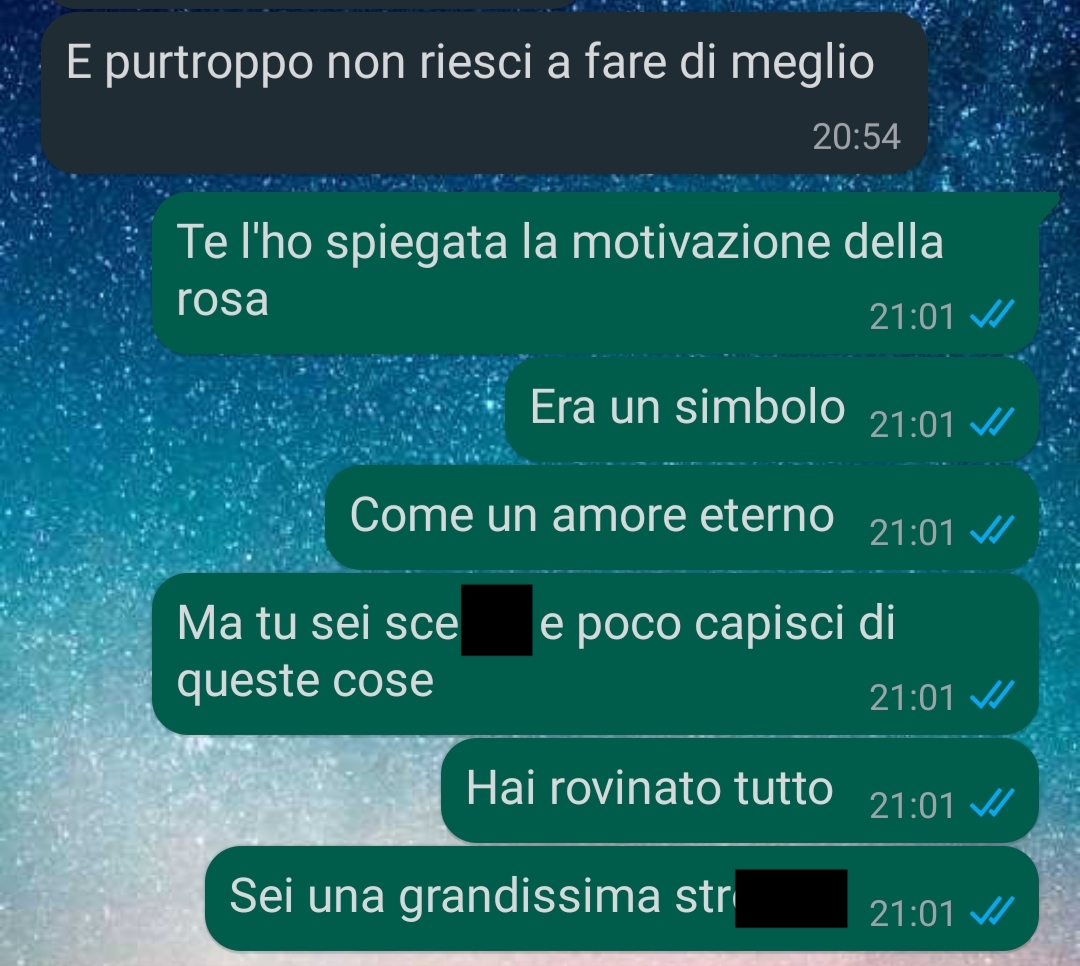The width and height of the screenshot is (1080, 966).
Task: Tap the black censor box after 'grandissima str'
Action: (791, 898)
